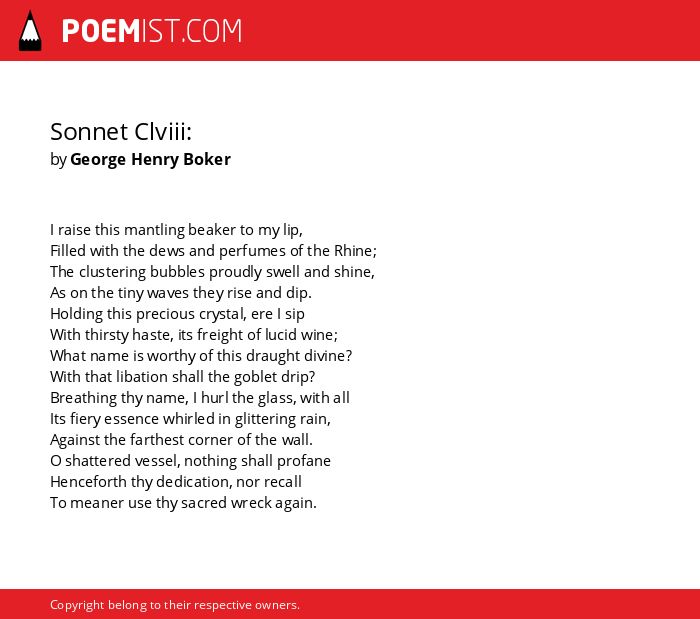Image resolution: width=700 pixels, height=619 pixels.
Task: Click the line 'Breathing thy name, I hurl'
Action: (x=200, y=398)
